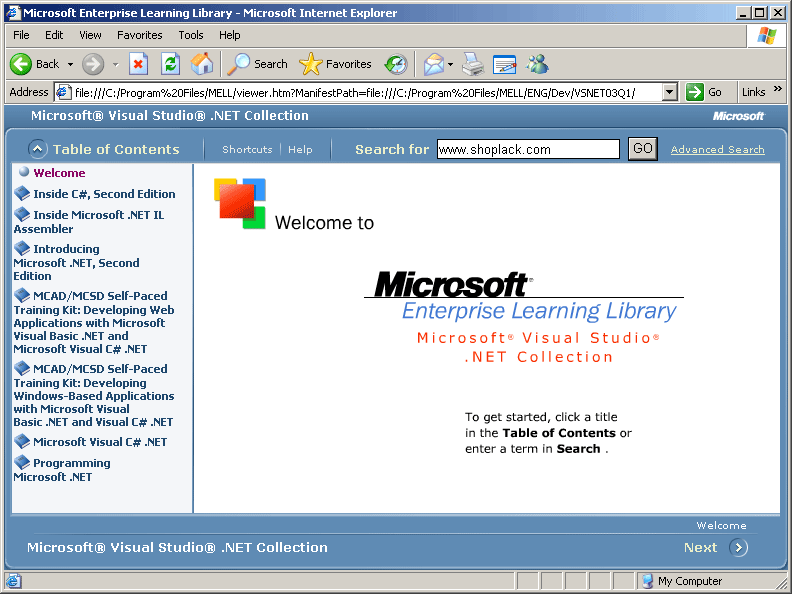Screen dimensions: 792x594
Task: Open Training Kit: Developing Windows-Based Applications title
Action: tap(94, 395)
